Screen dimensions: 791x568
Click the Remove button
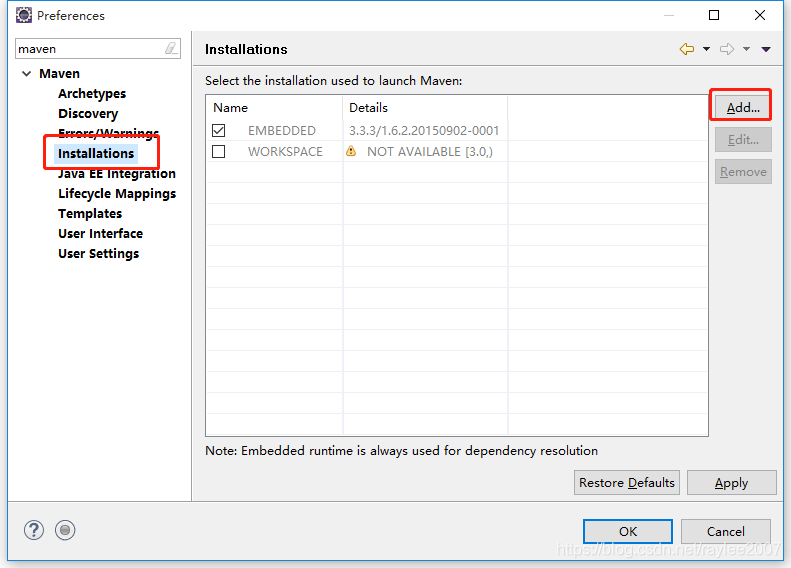coord(743,172)
